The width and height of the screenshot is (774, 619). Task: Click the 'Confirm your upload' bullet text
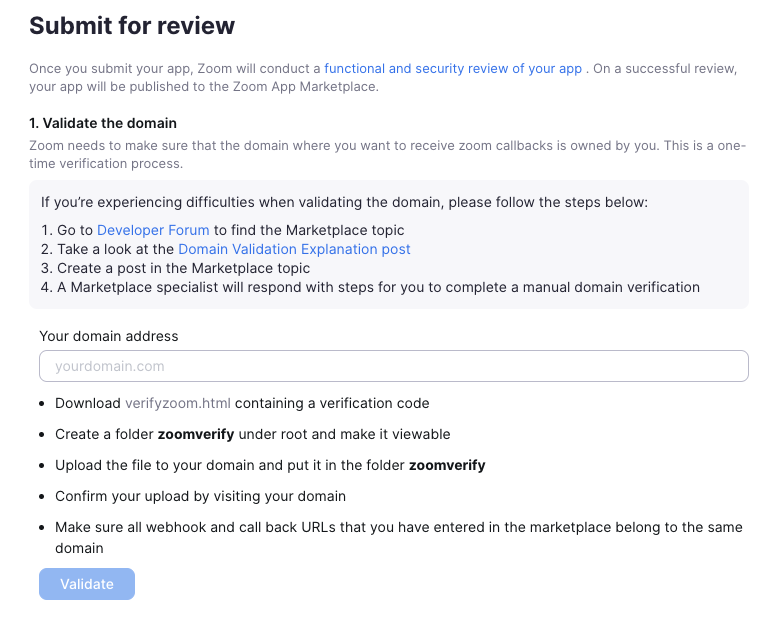pos(200,496)
